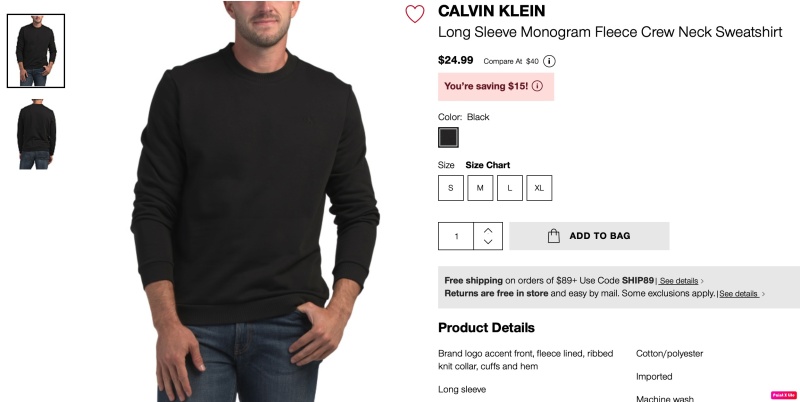Click shopping bag icon in Add to Bag

[x=554, y=236]
